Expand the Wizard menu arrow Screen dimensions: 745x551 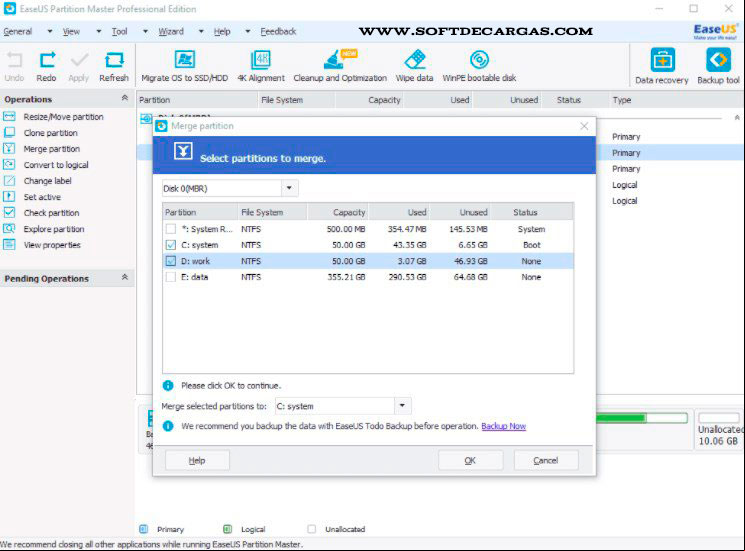pos(201,31)
